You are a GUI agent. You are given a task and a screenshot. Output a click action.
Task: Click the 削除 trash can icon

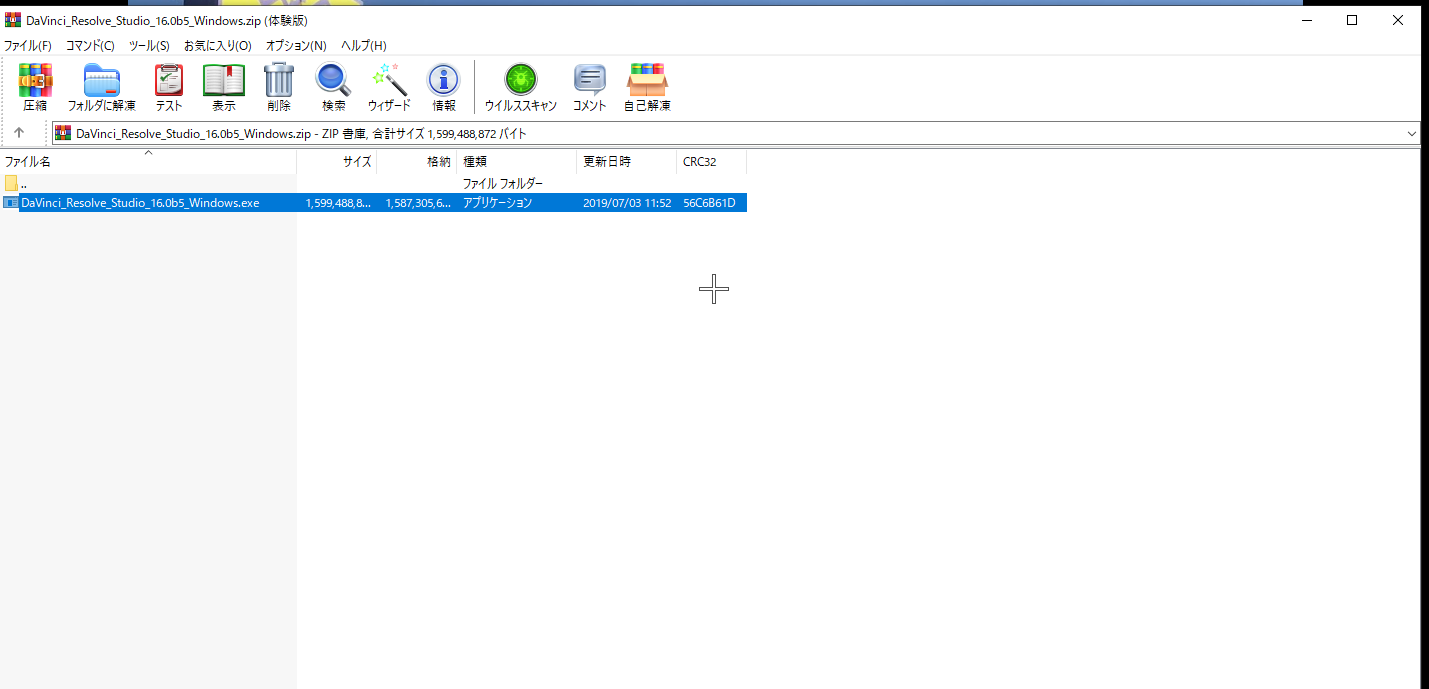point(278,86)
